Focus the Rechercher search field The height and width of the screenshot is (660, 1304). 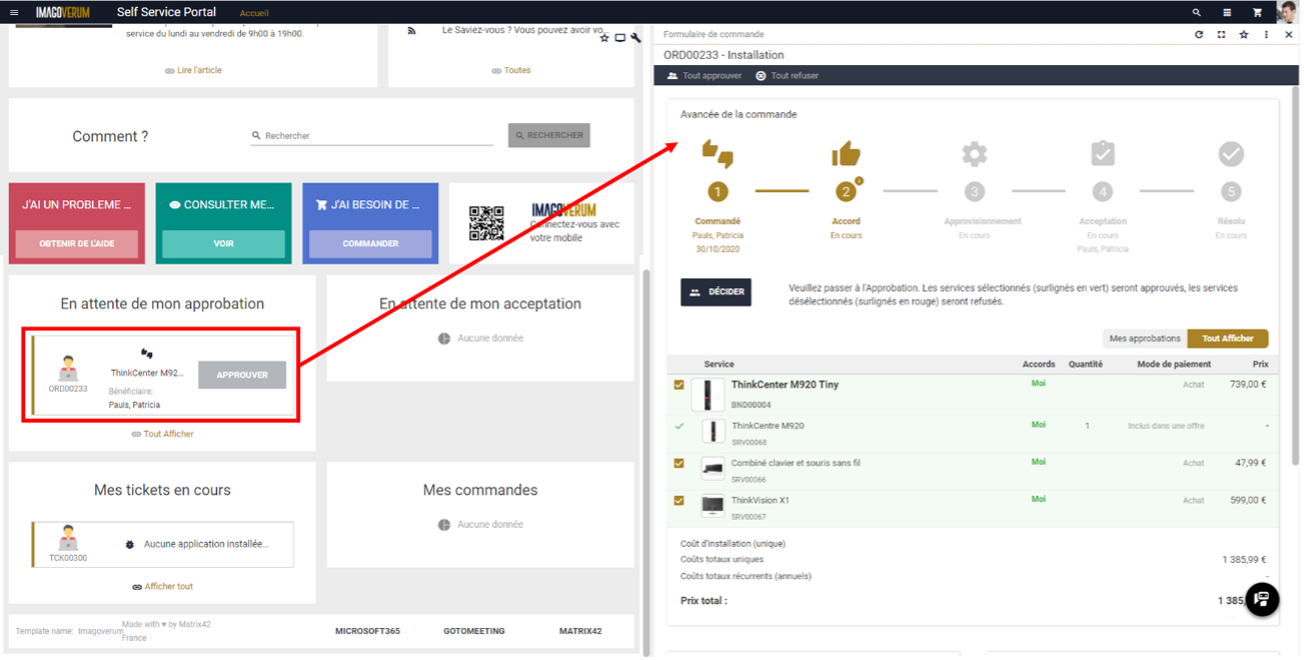coord(372,135)
